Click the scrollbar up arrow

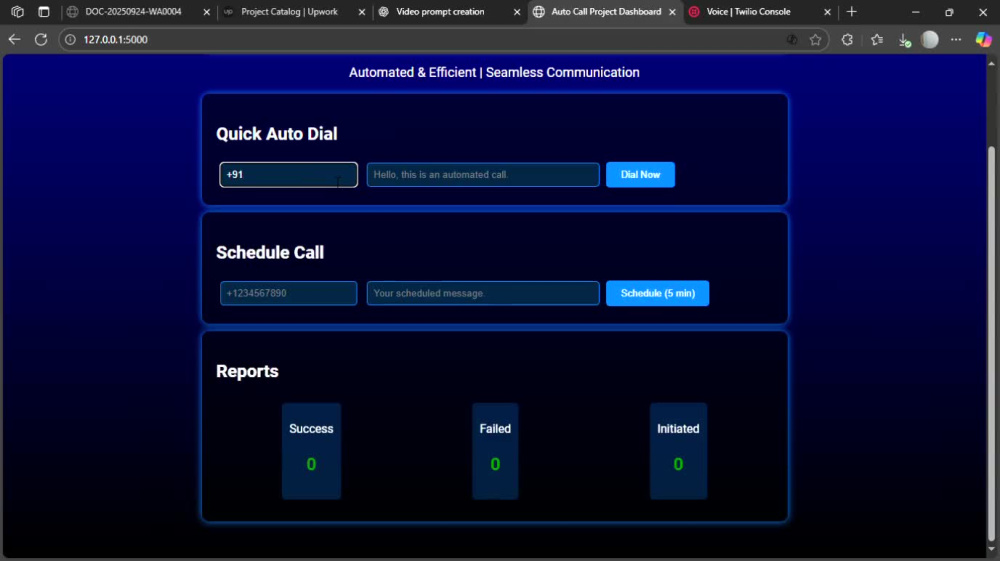tap(991, 64)
